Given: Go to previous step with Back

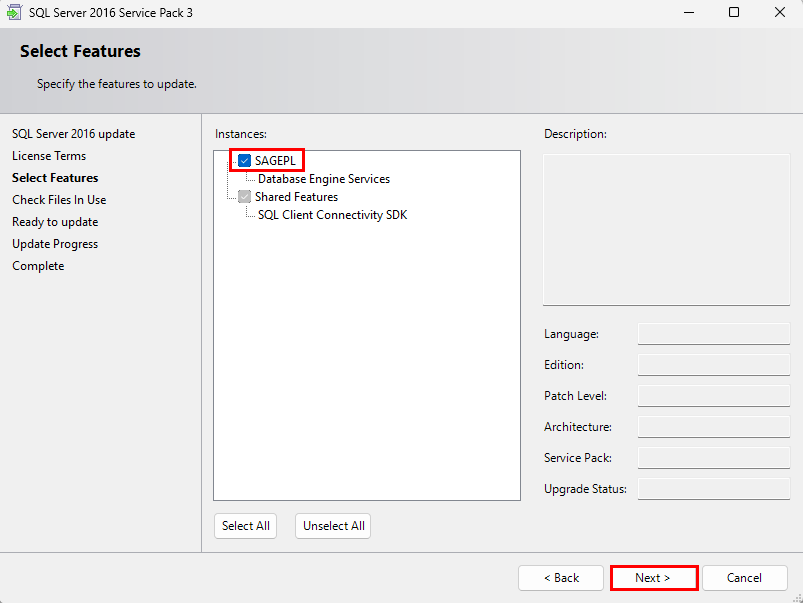Looking at the screenshot, I should point(561,578).
